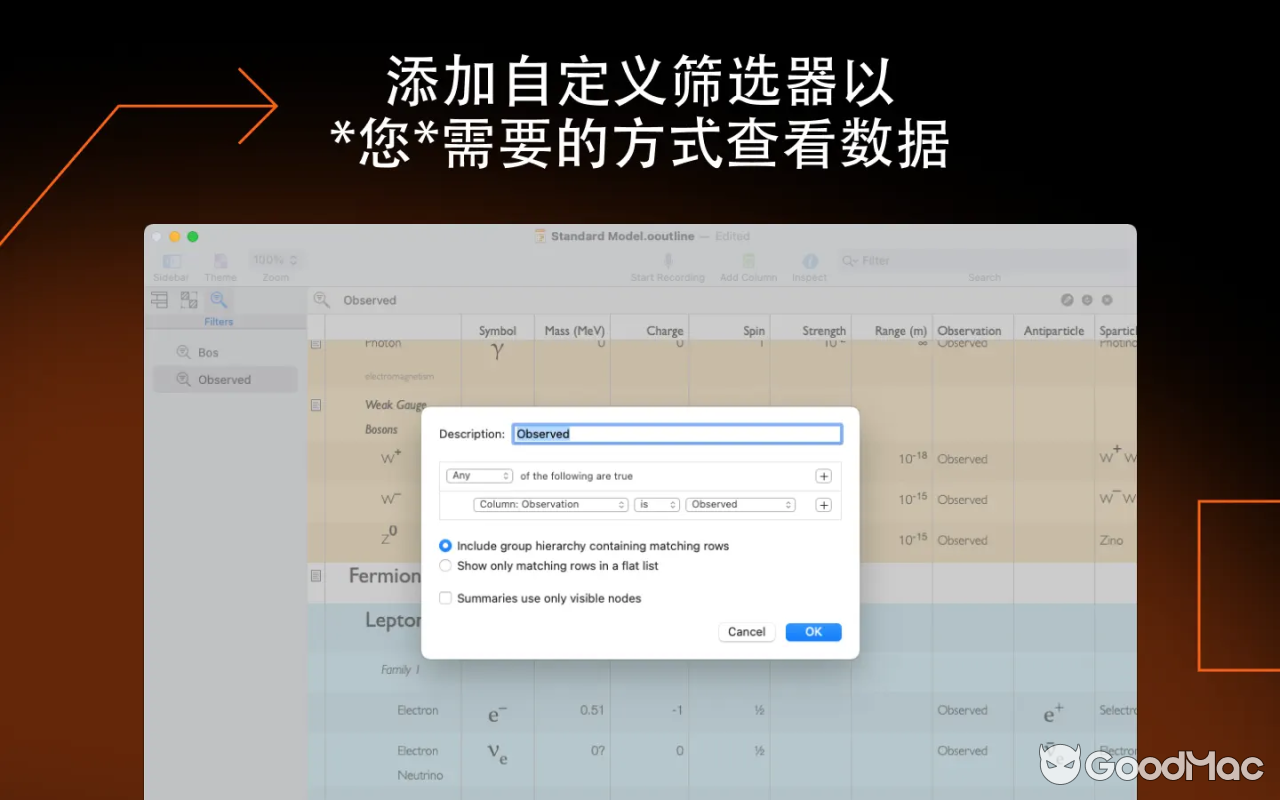
Task: Click the Theme icon in the toolbar
Action: [x=220, y=259]
